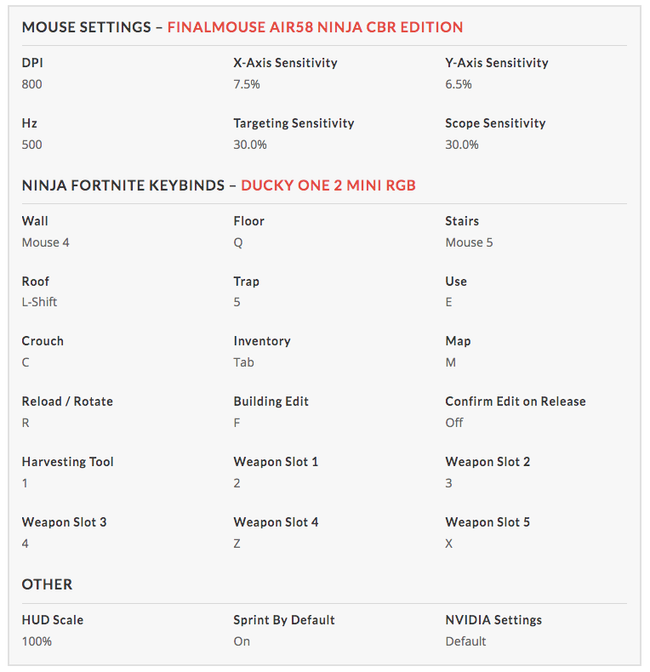Click the Sprint By Default value On
650x672 pixels.
click(x=242, y=641)
